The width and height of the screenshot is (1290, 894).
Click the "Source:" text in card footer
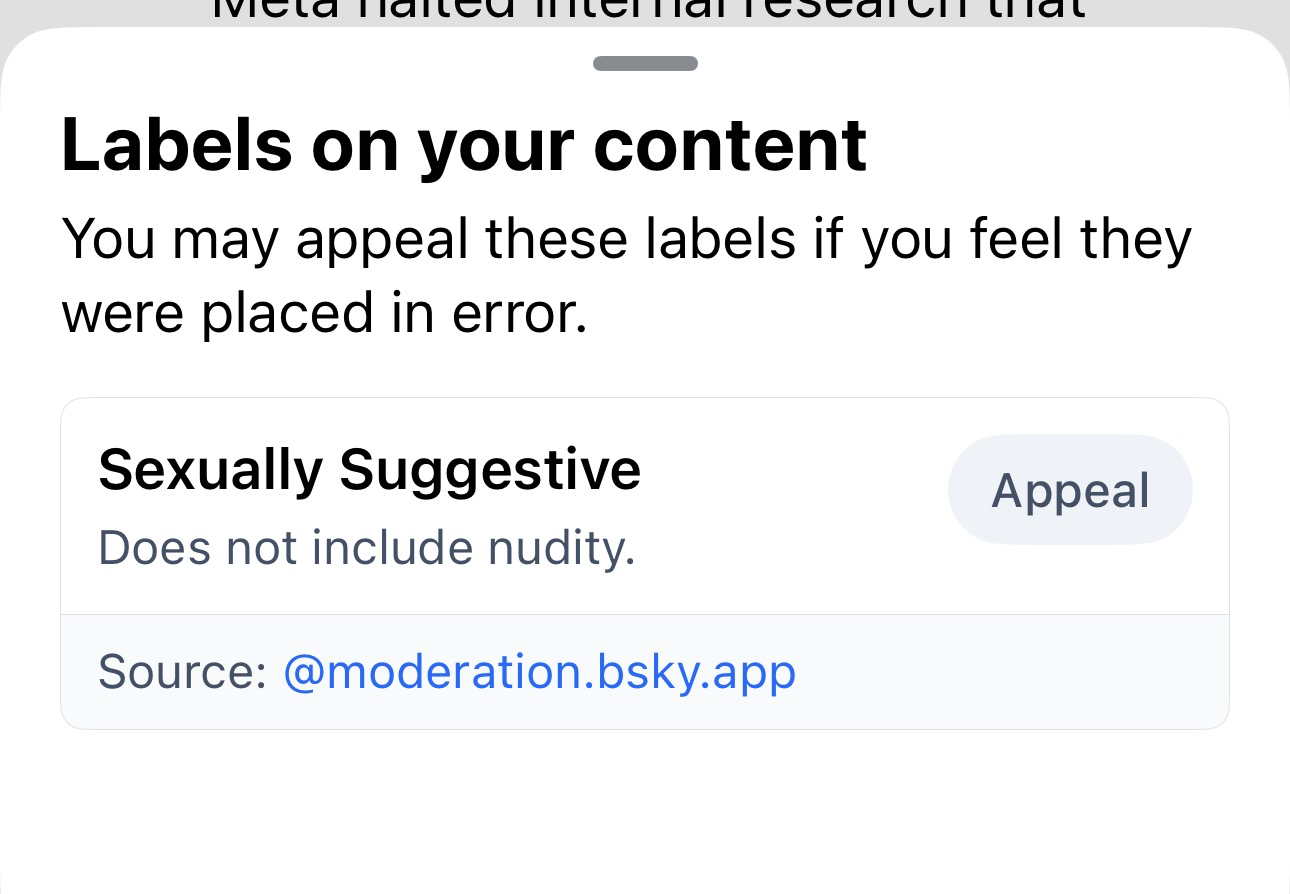(182, 672)
